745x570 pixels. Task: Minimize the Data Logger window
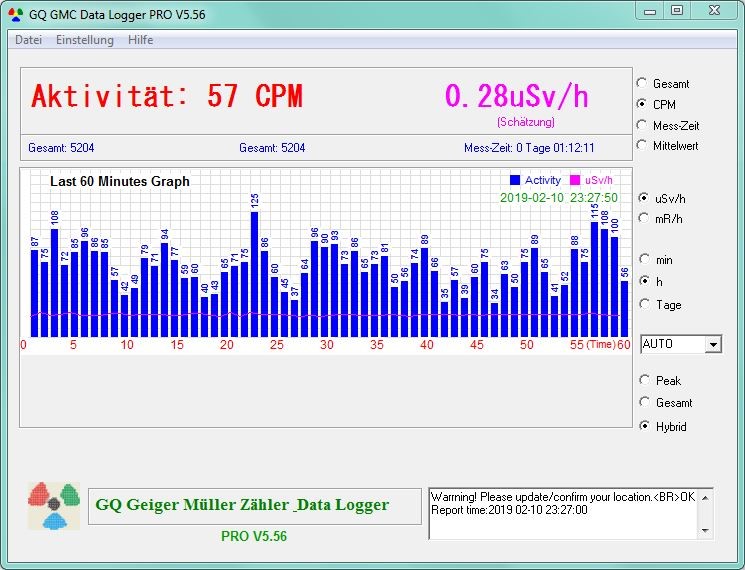point(650,10)
